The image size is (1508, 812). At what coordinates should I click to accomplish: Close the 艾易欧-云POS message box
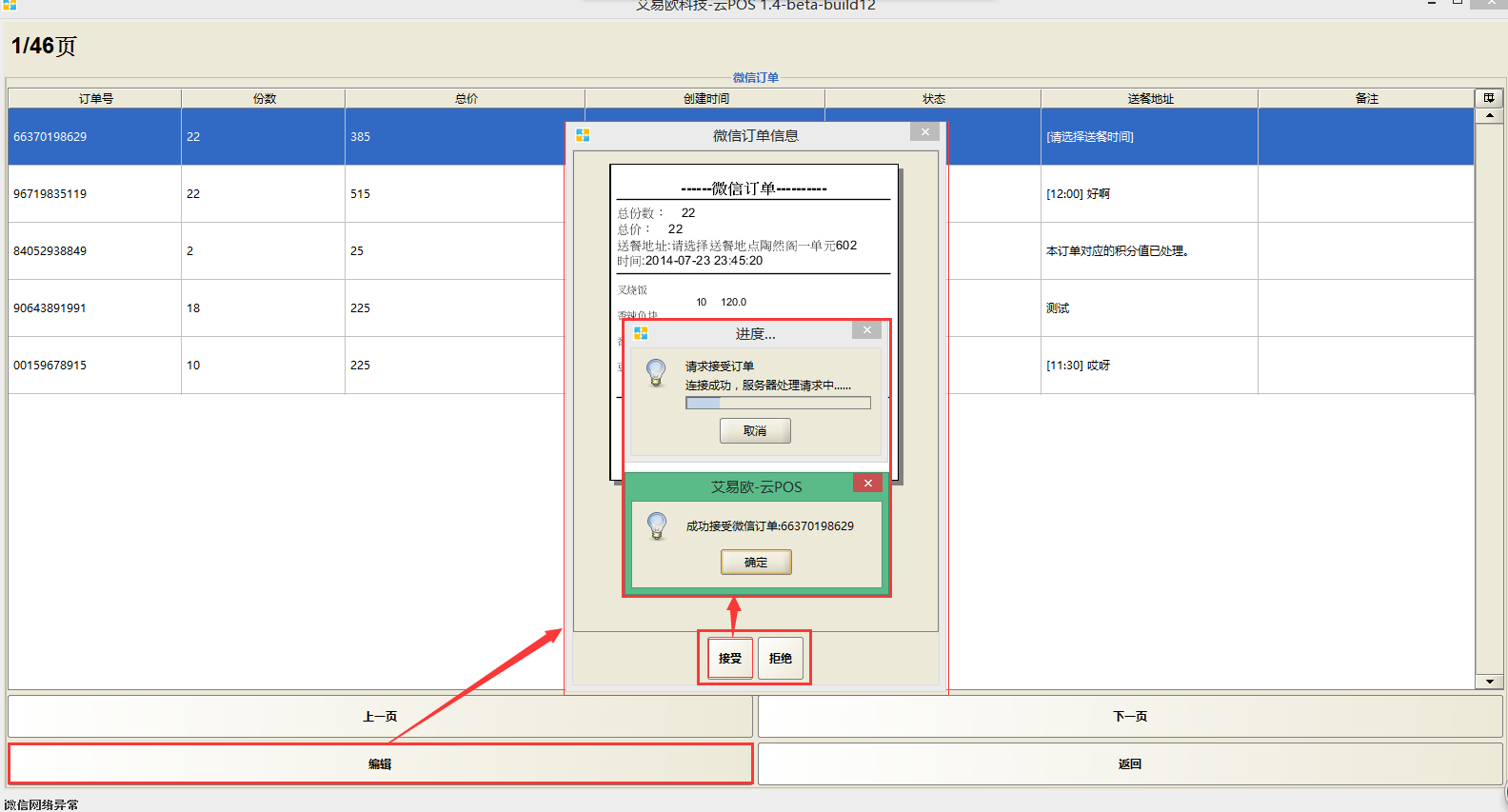tap(868, 483)
